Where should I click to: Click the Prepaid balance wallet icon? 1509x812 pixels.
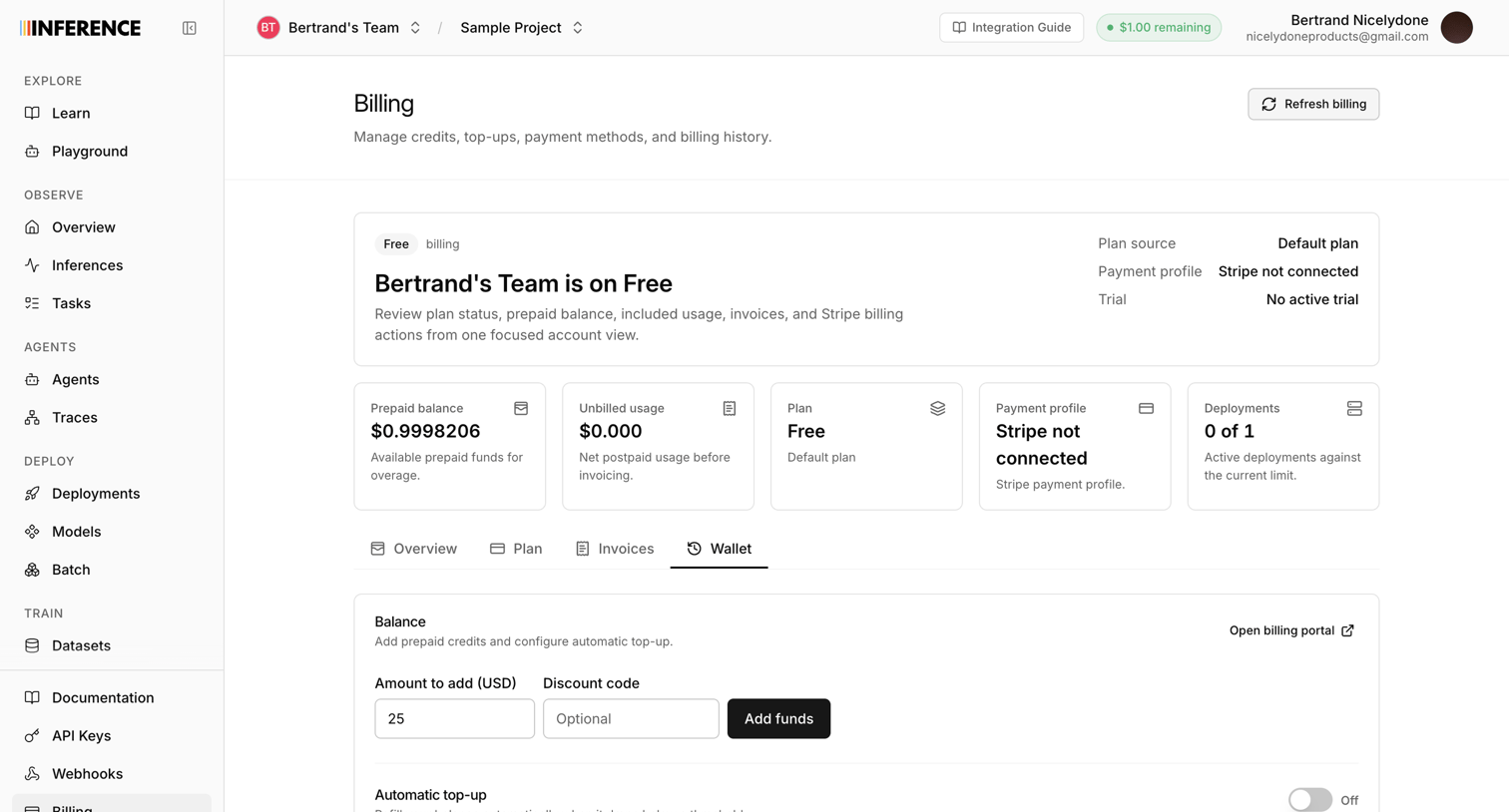tap(521, 408)
